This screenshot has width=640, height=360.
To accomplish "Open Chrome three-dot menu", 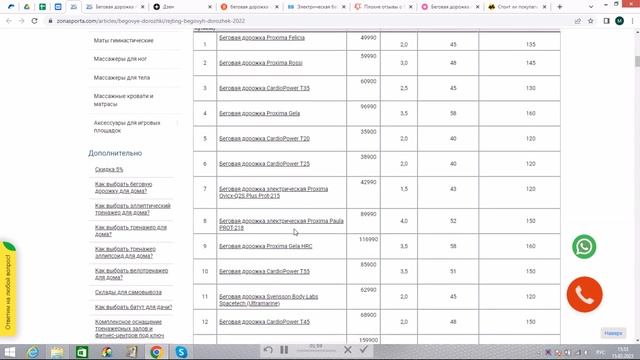I will (633, 21).
